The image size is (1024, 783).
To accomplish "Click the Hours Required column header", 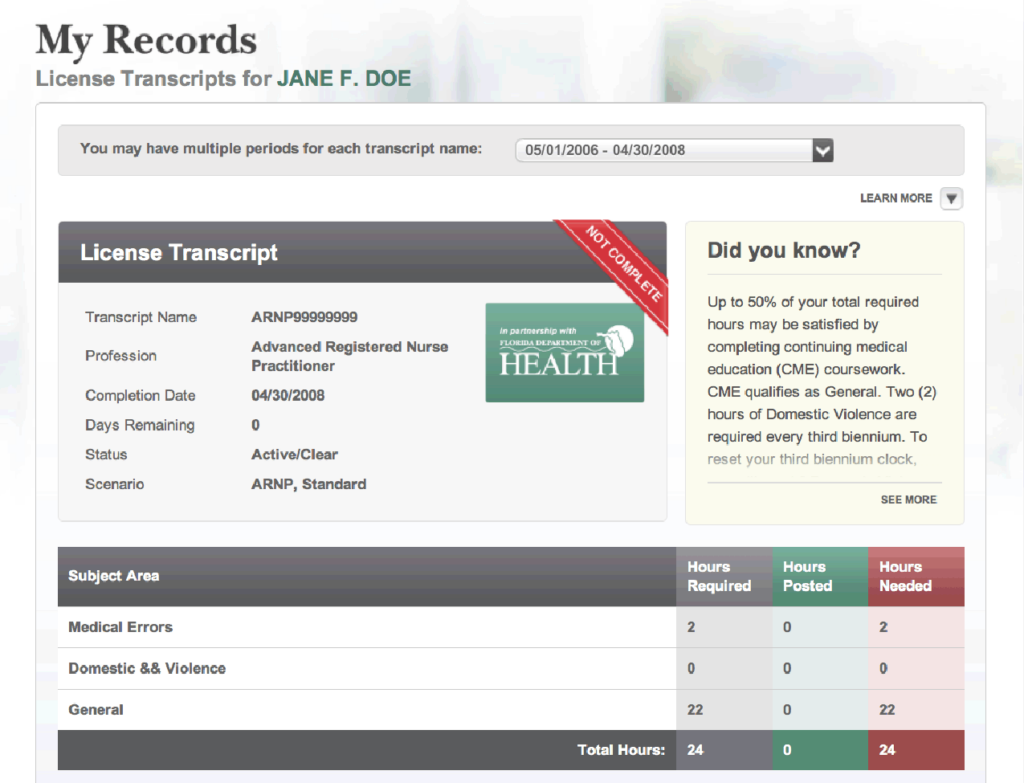I will tap(719, 576).
